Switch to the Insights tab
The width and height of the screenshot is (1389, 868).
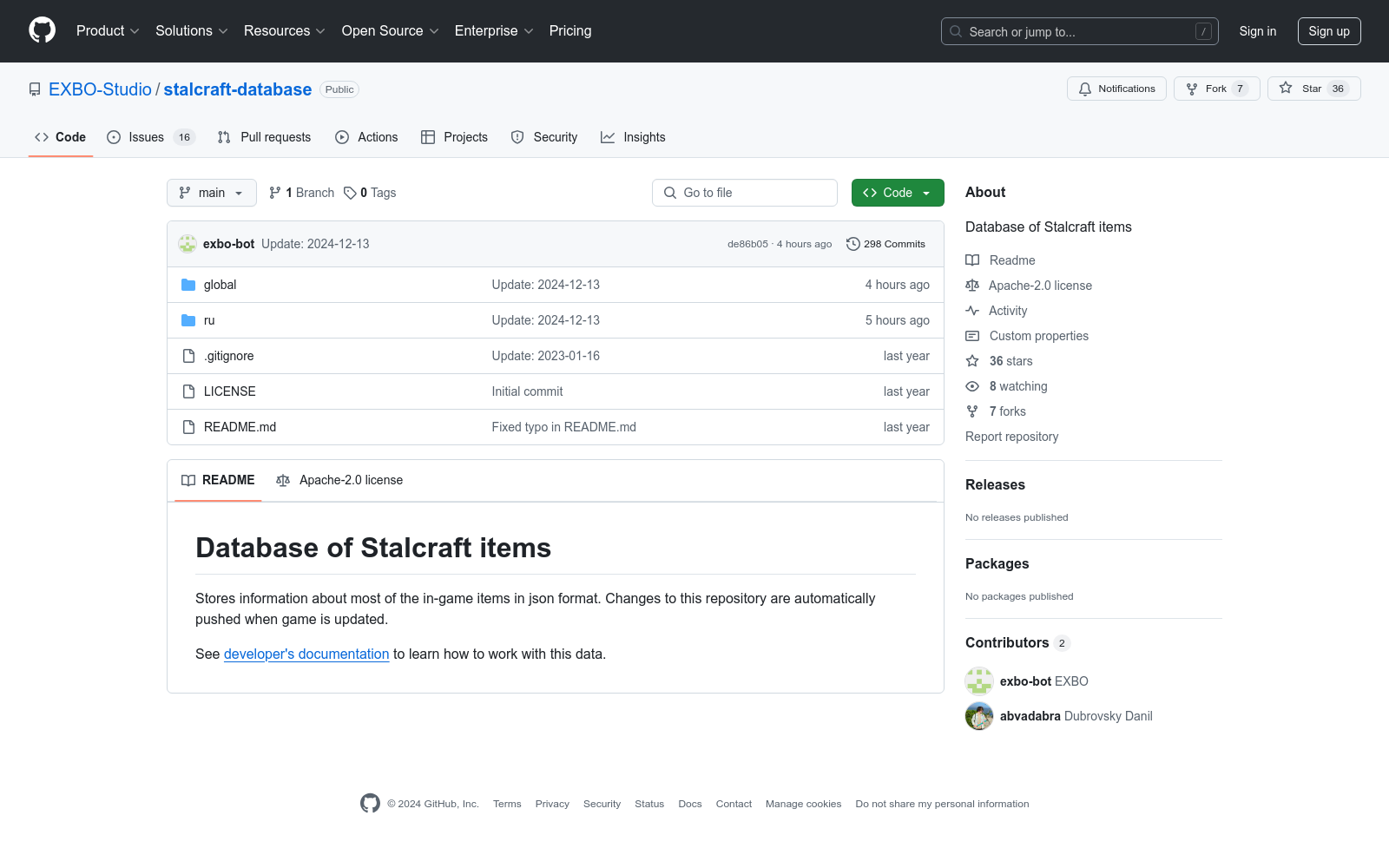(633, 137)
